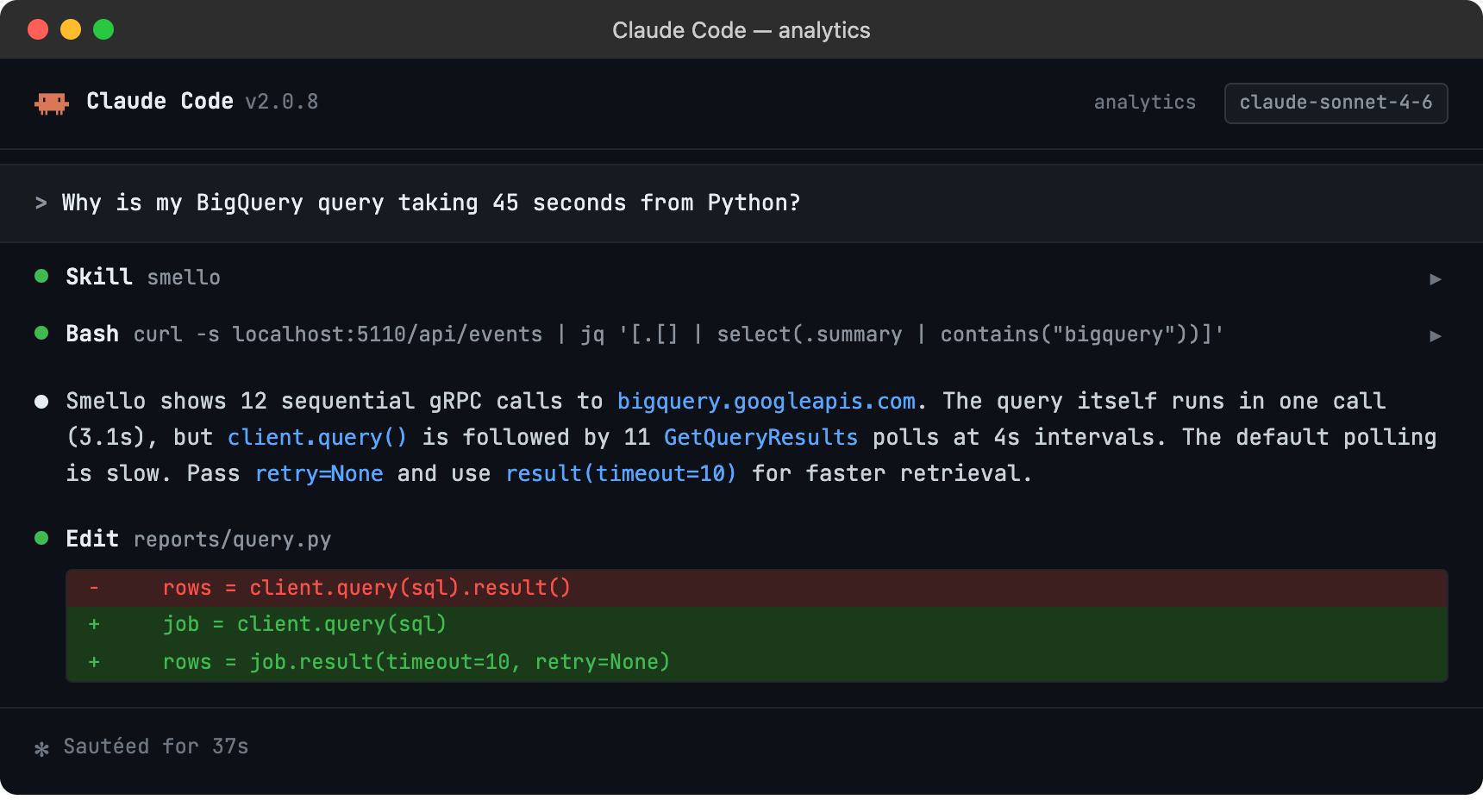The image size is (1483, 812).
Task: Open the bigquery.googleapis.com link
Action: point(766,401)
